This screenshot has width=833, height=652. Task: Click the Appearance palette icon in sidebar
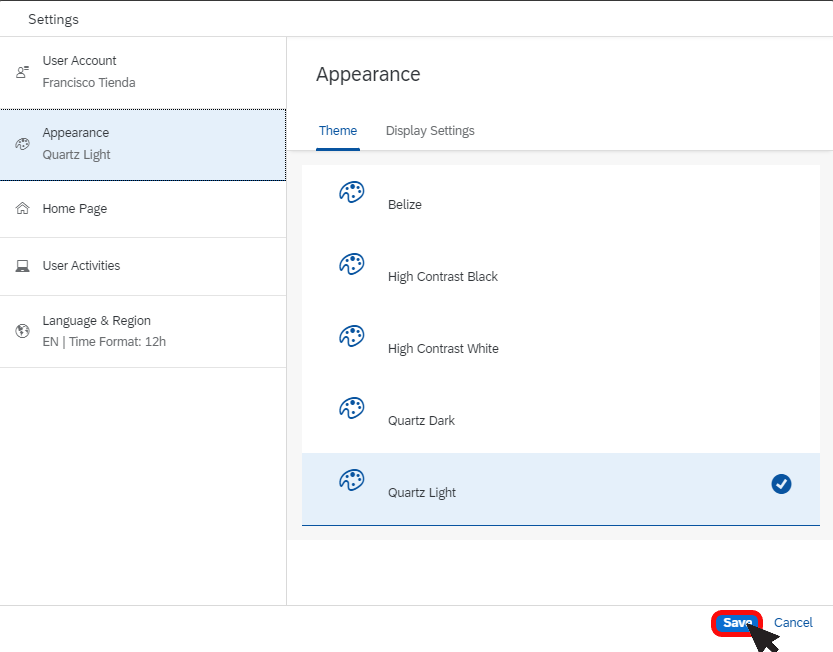(22, 144)
